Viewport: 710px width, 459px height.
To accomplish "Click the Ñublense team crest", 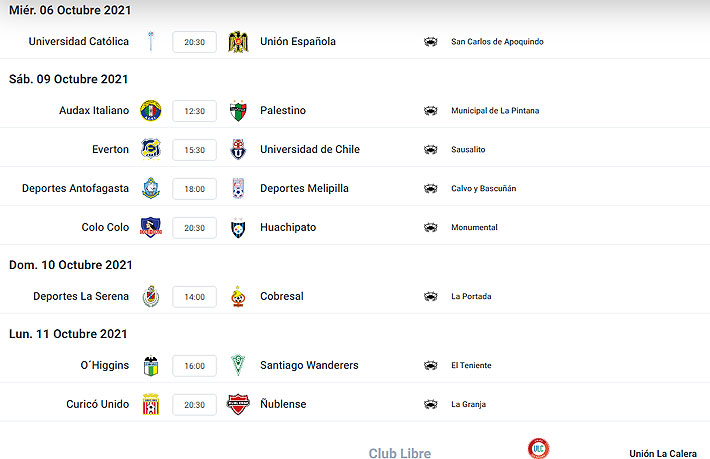I will point(238,404).
